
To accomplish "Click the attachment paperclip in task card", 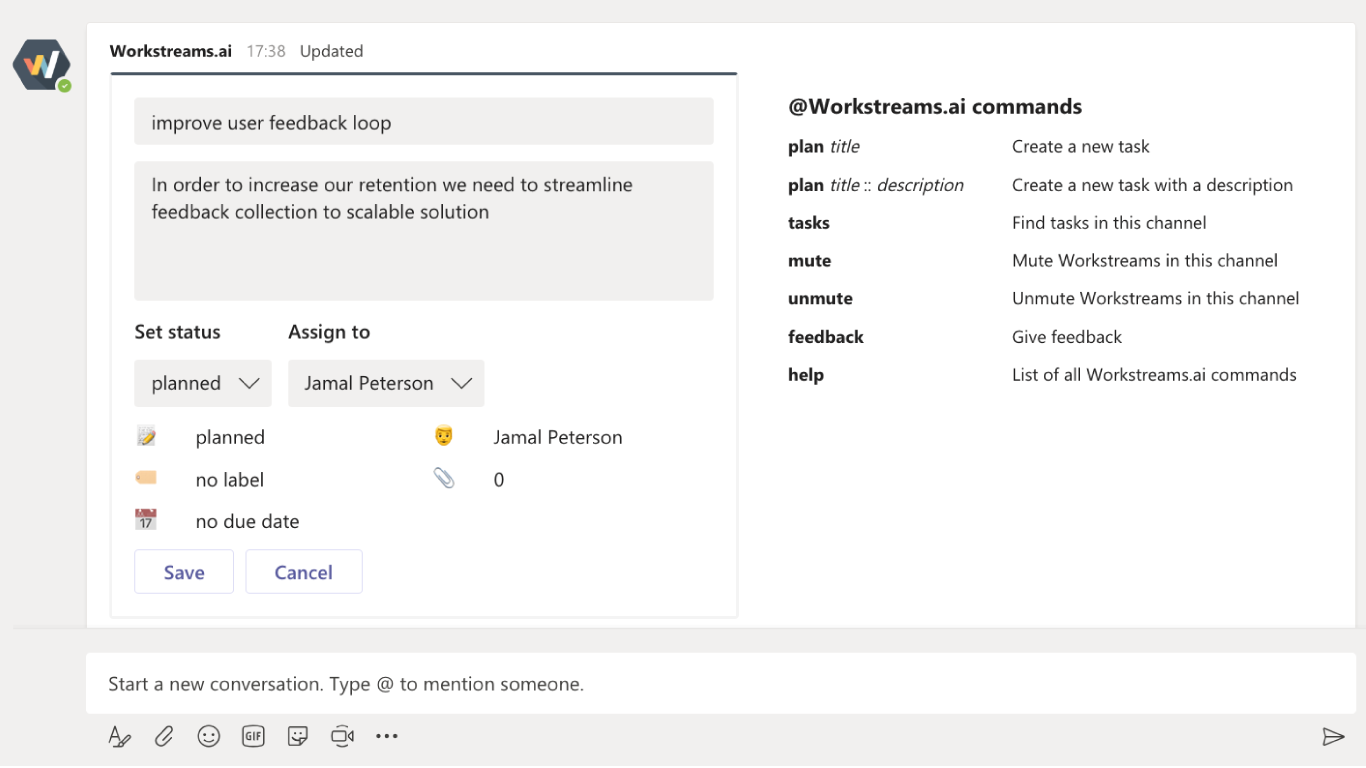I will coord(444,479).
